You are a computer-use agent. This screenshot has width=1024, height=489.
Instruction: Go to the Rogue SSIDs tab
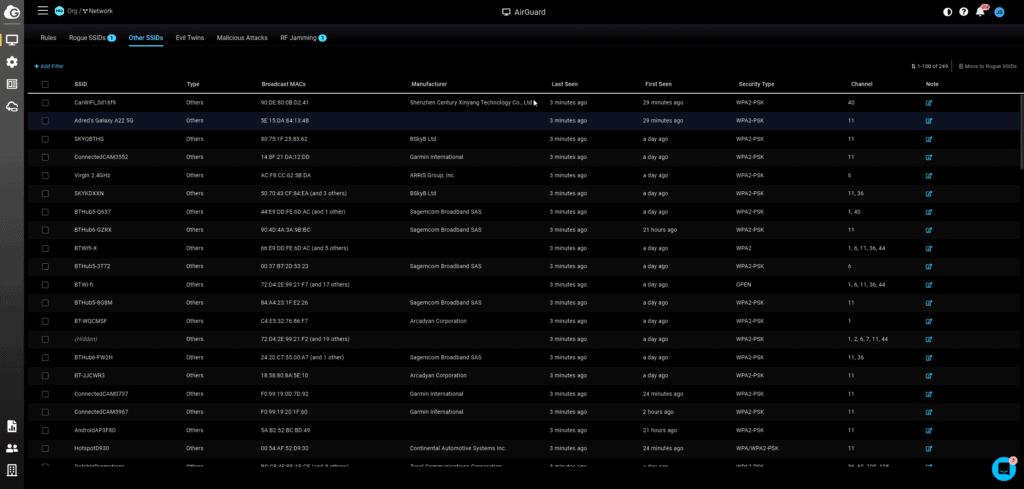(x=91, y=37)
